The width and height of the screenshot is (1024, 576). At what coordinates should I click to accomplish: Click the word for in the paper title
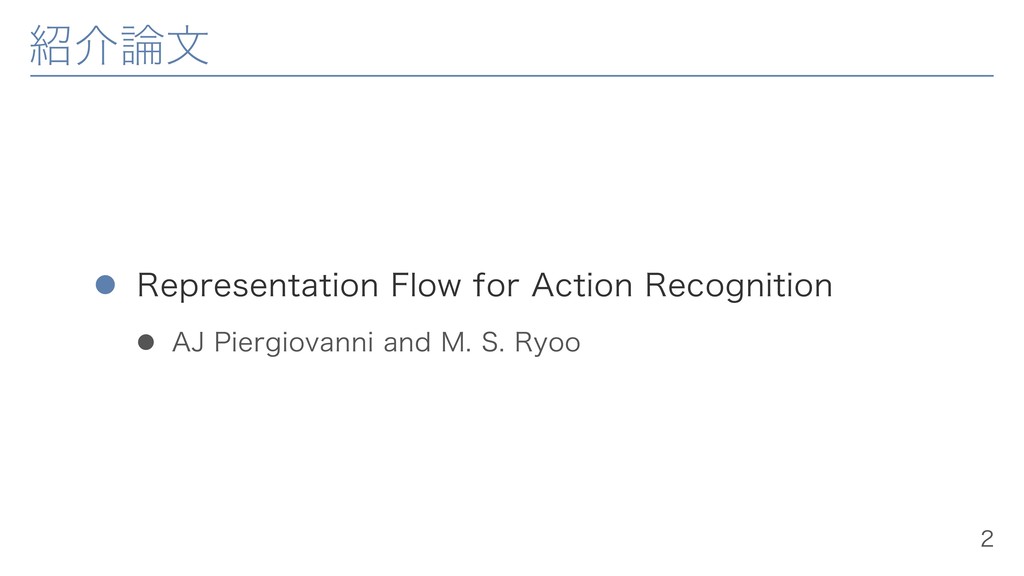[x=495, y=285]
